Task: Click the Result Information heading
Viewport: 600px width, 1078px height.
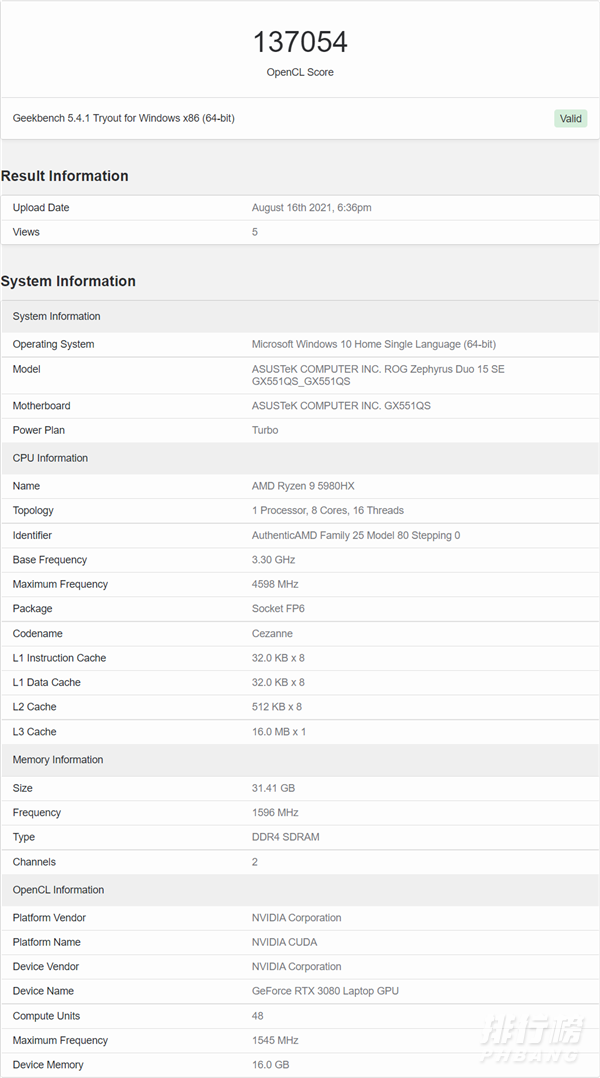Action: click(65, 176)
